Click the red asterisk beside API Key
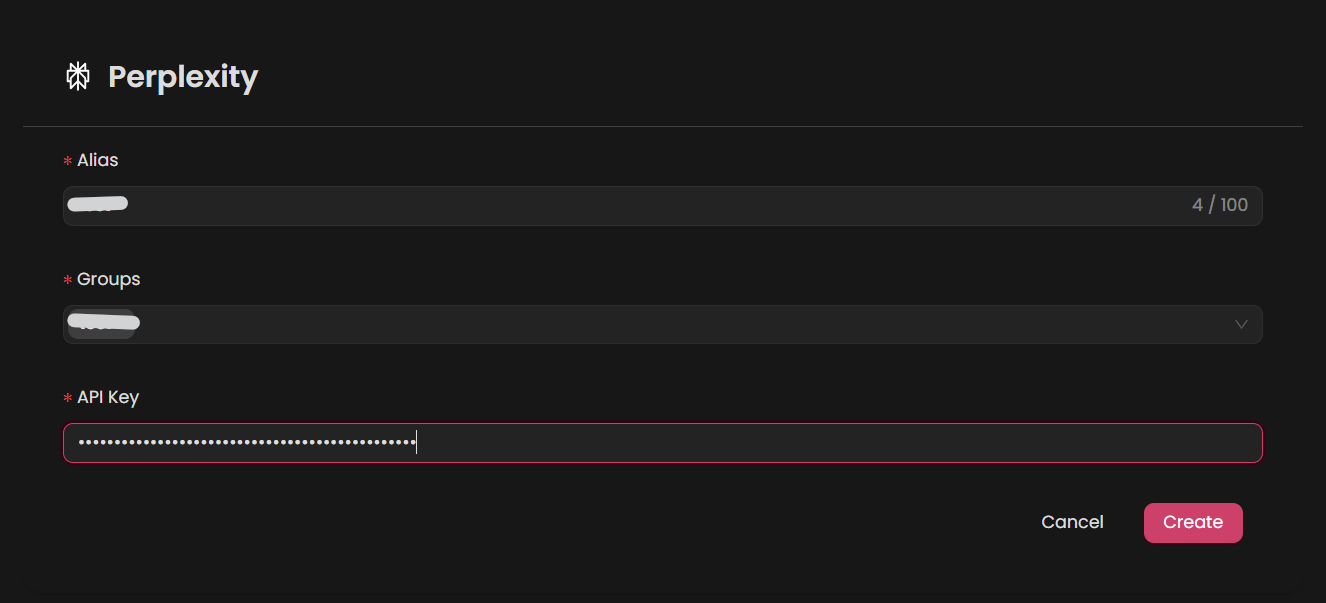Screen dimensions: 1326x603 pyautogui.click(x=67, y=398)
